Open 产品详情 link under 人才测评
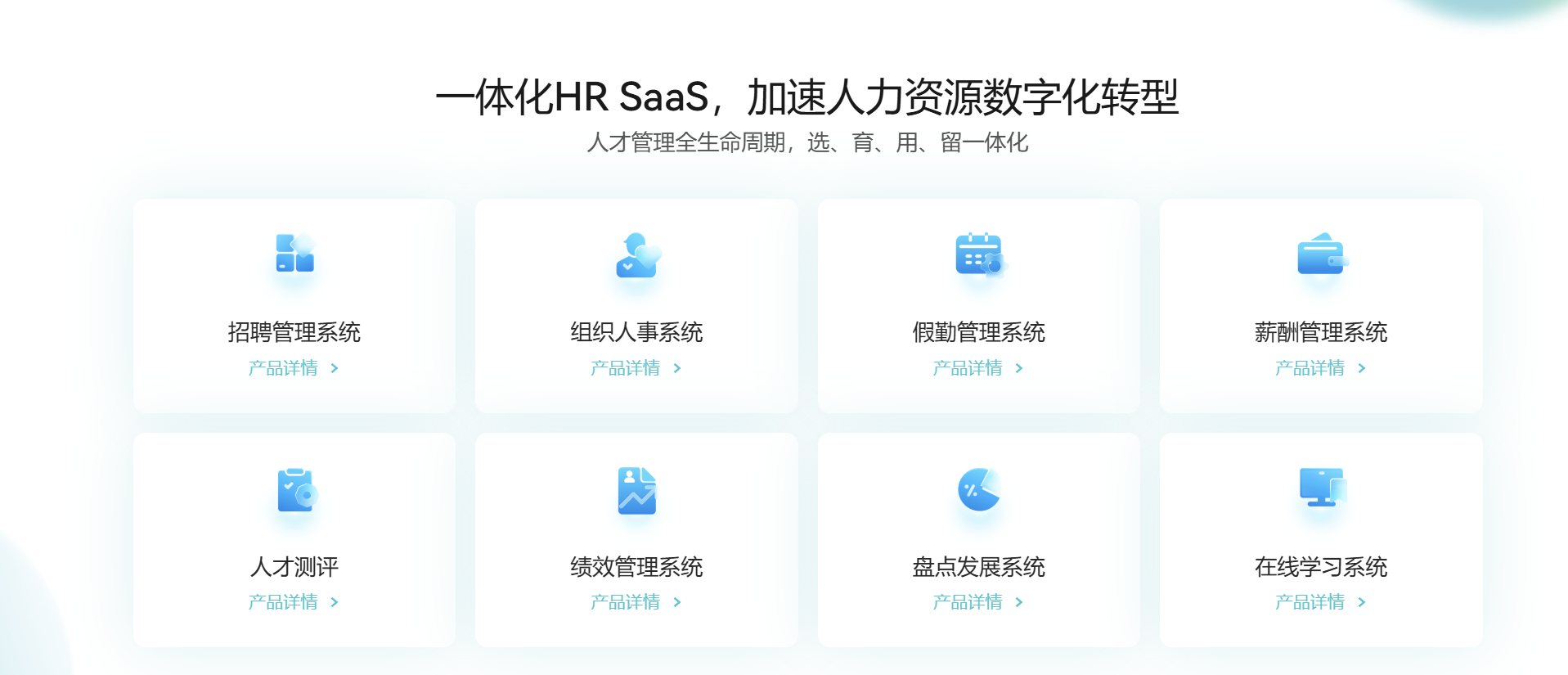1568x675 pixels. (283, 602)
